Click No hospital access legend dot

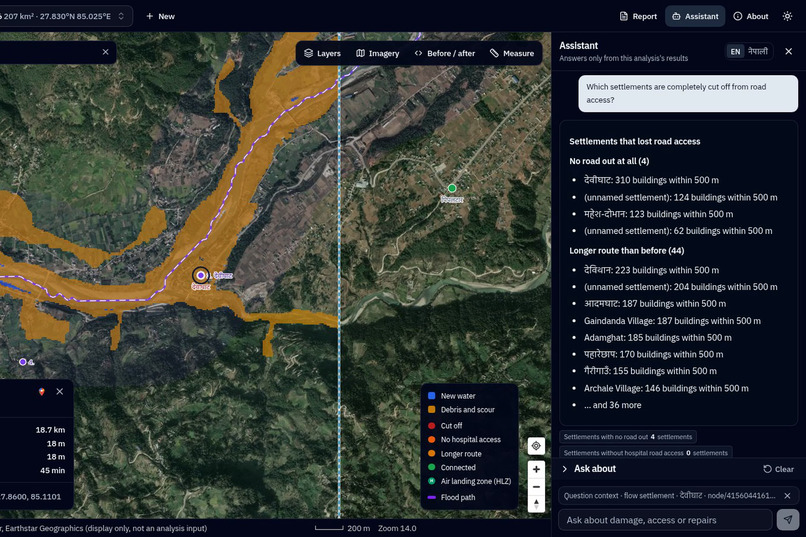tap(432, 439)
